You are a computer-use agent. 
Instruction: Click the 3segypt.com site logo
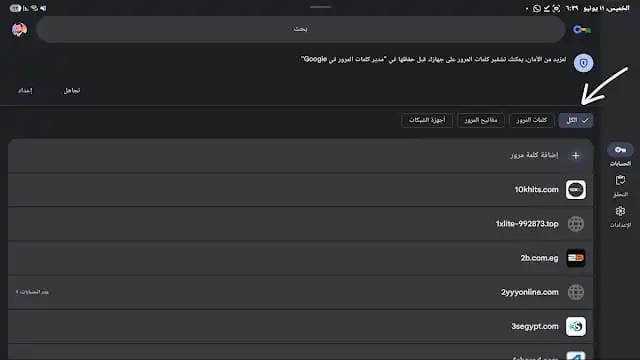click(x=576, y=327)
